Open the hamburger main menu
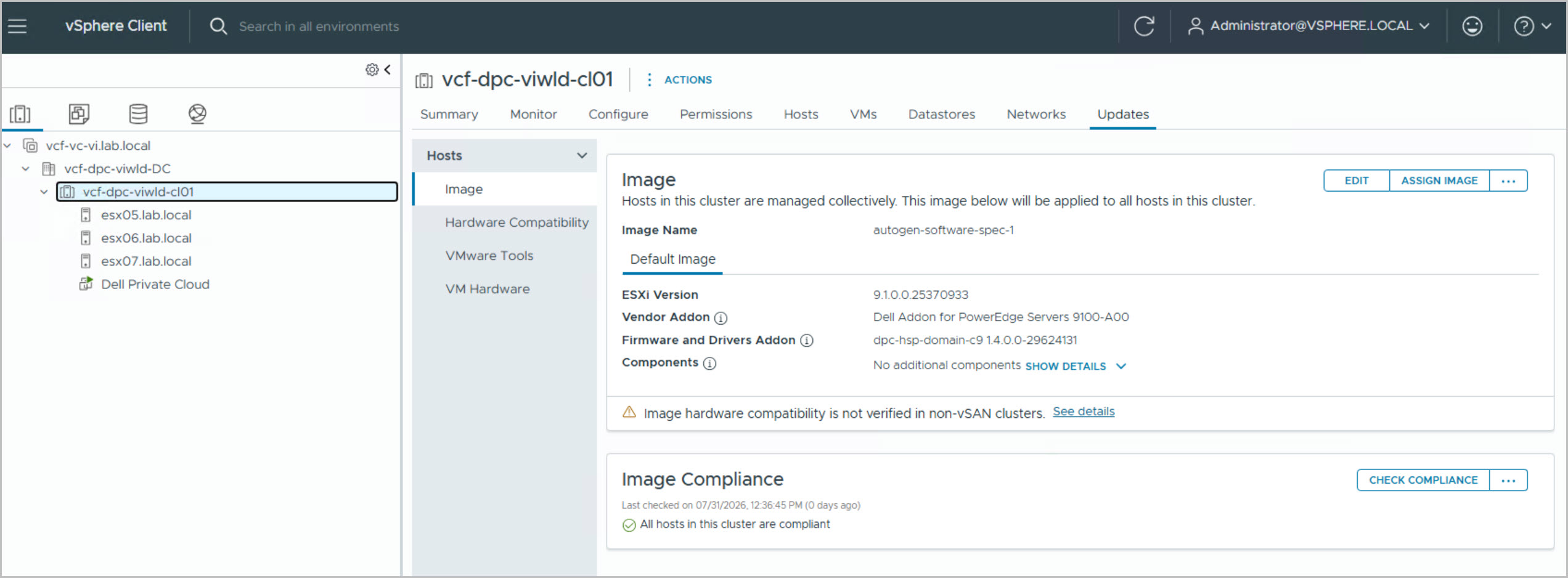 17,26
